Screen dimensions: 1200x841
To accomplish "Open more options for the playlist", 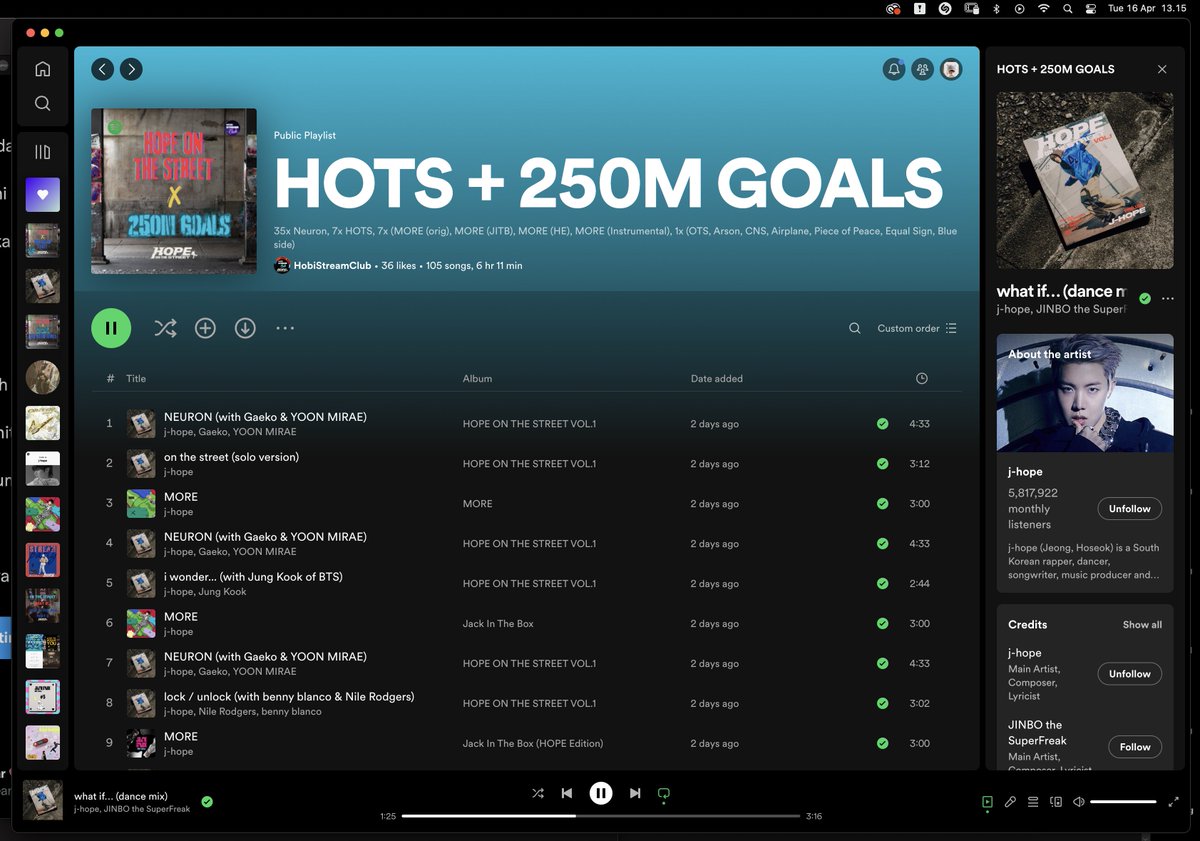I will [285, 328].
